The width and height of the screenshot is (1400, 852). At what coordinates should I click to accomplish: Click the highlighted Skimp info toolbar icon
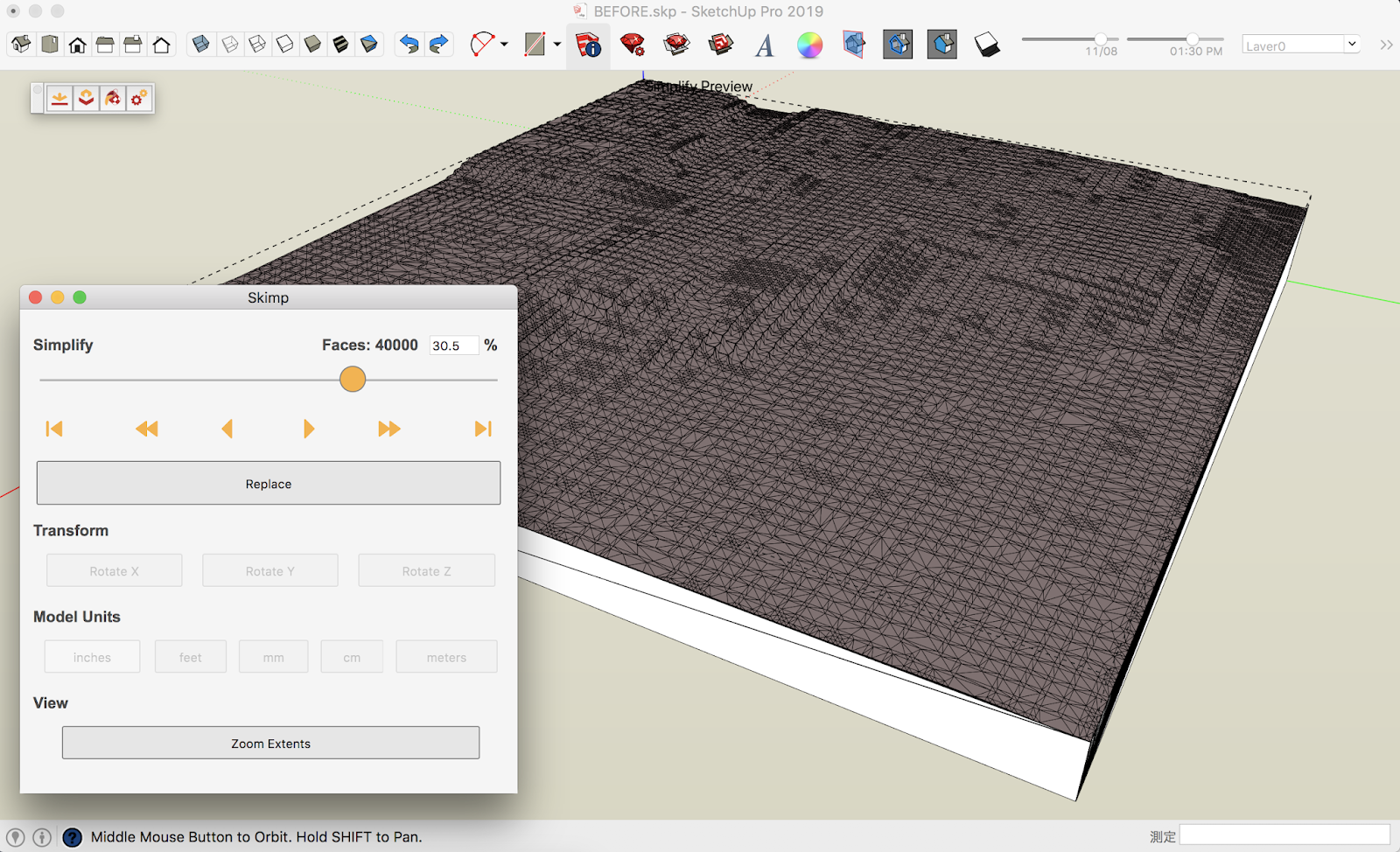coord(589,45)
